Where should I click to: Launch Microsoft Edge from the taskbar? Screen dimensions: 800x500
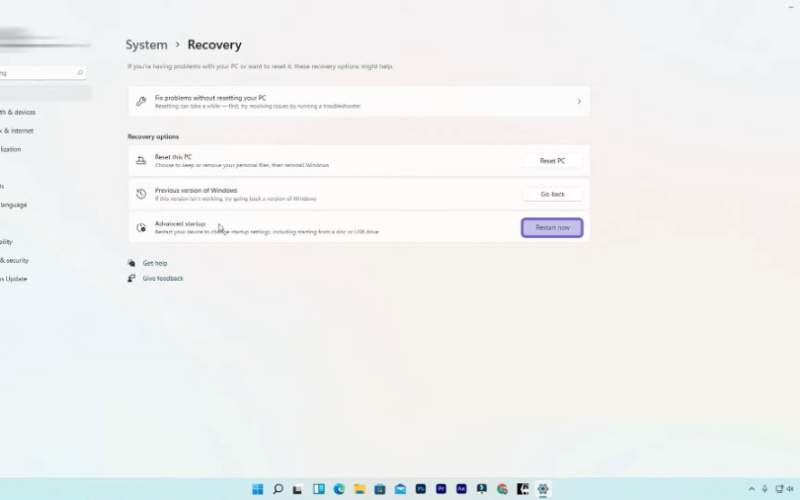[x=339, y=489]
